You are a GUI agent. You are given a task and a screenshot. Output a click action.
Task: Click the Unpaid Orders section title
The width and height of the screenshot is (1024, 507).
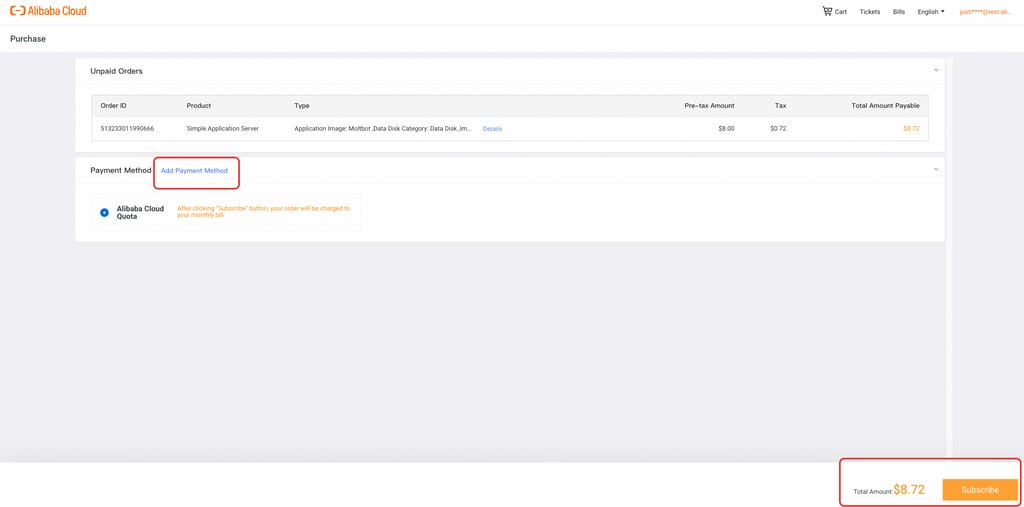click(116, 71)
